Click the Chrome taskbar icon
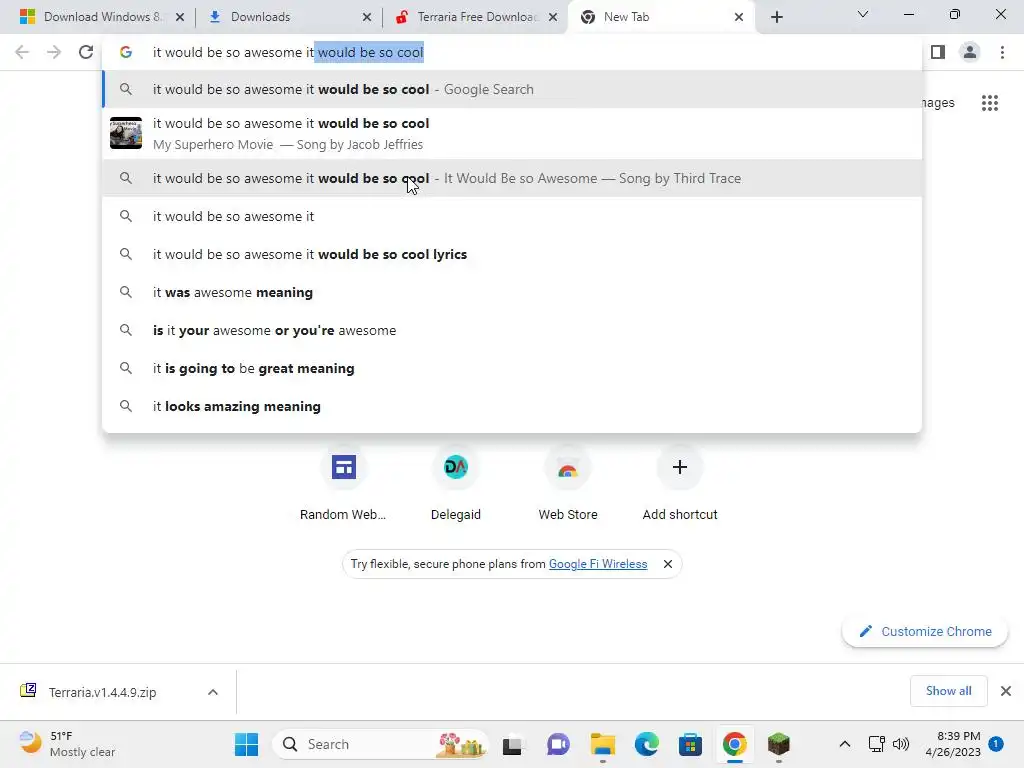1024x768 pixels. tap(735, 744)
